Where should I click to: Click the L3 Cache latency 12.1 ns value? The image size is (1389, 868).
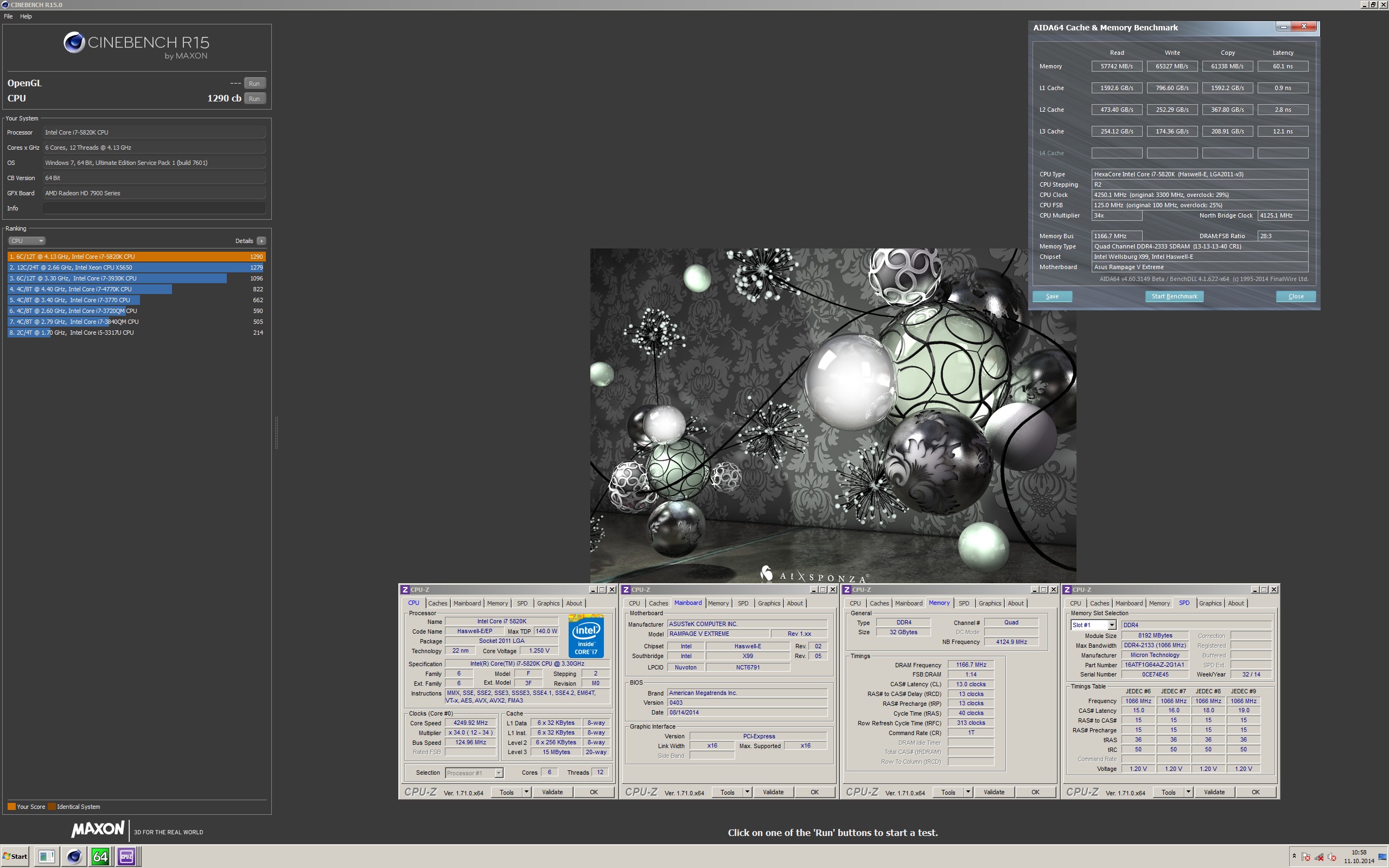(1282, 131)
